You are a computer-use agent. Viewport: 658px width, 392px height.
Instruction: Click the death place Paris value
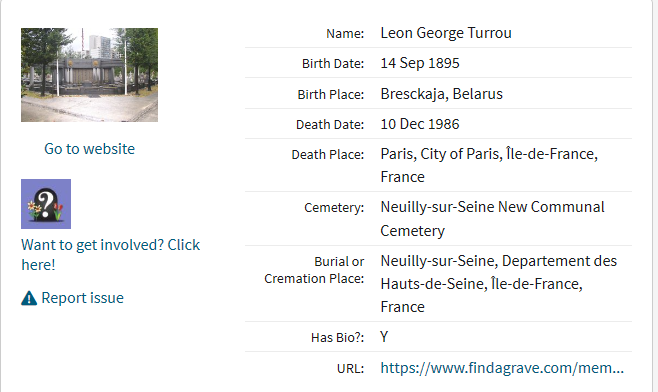pos(489,165)
